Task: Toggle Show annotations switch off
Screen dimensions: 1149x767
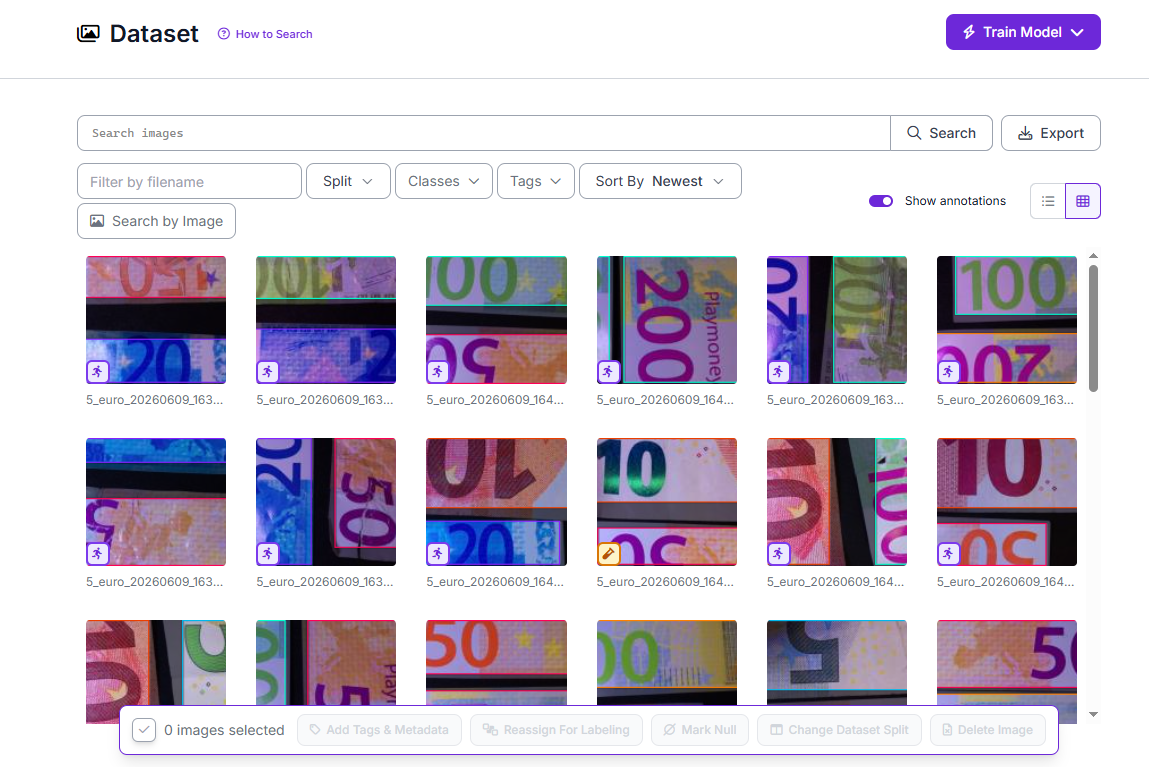Action: (x=881, y=201)
